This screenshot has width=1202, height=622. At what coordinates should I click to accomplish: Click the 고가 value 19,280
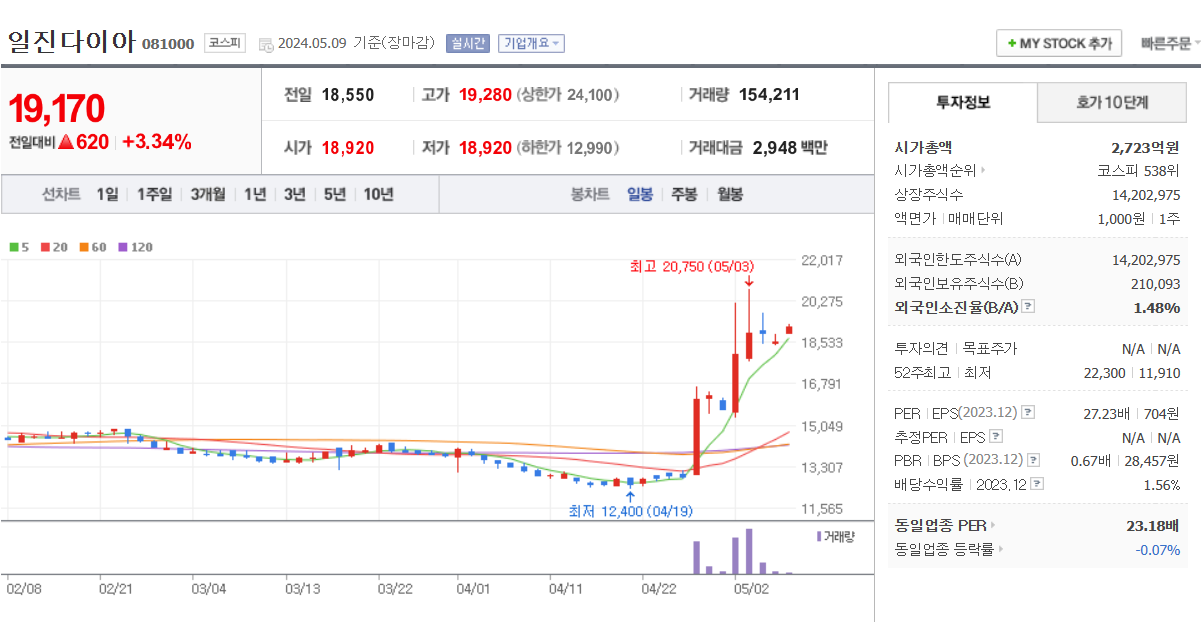[x=485, y=95]
